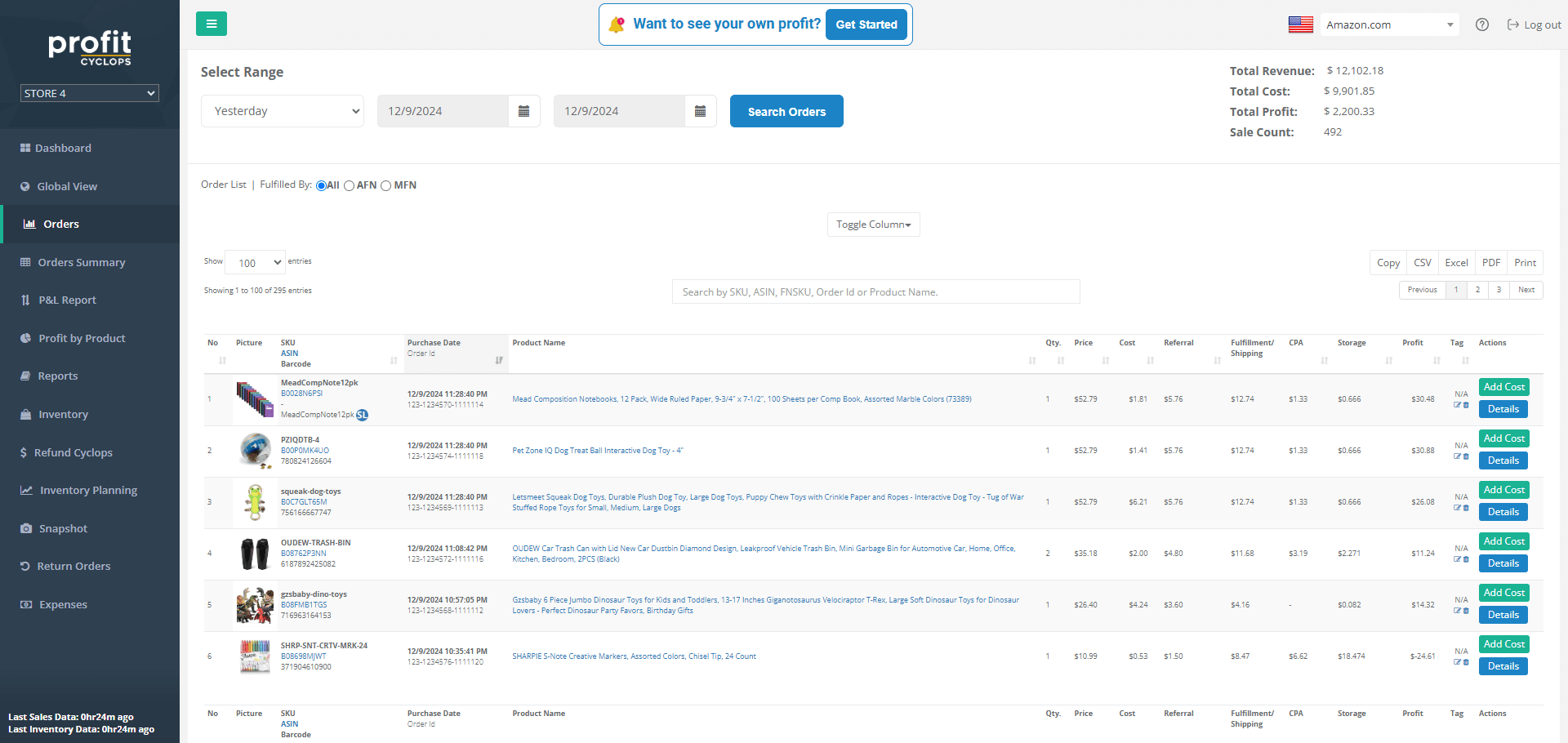Delete tag trash icon for MeadCompNote12pk row
The height and width of the screenshot is (743, 1568).
coord(1466,405)
